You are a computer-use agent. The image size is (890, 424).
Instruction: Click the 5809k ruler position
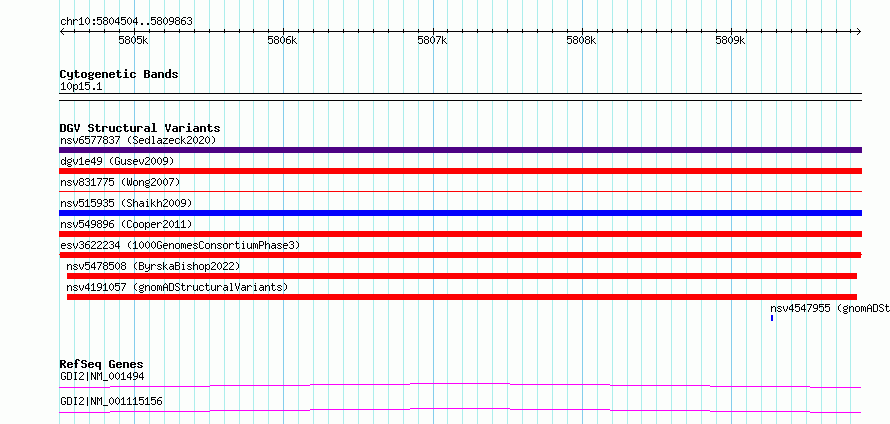click(731, 40)
